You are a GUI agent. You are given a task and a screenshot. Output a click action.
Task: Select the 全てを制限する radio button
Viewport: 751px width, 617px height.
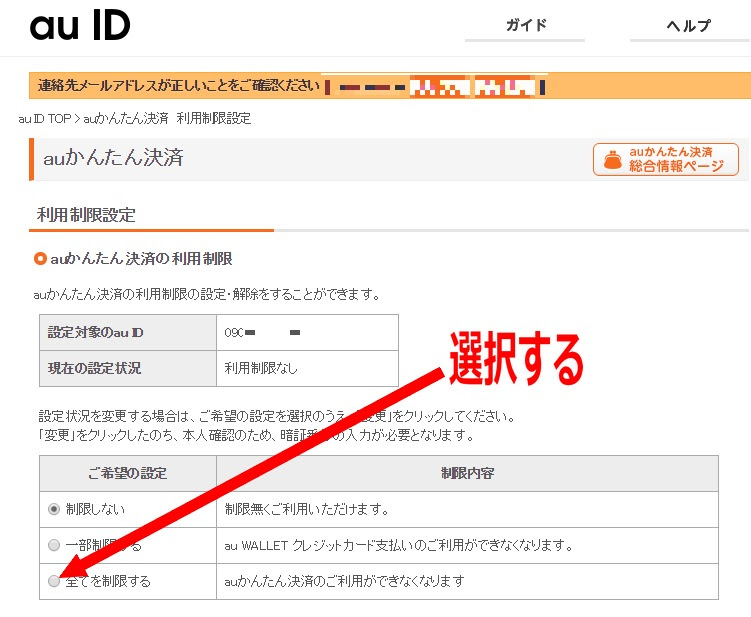tap(54, 581)
